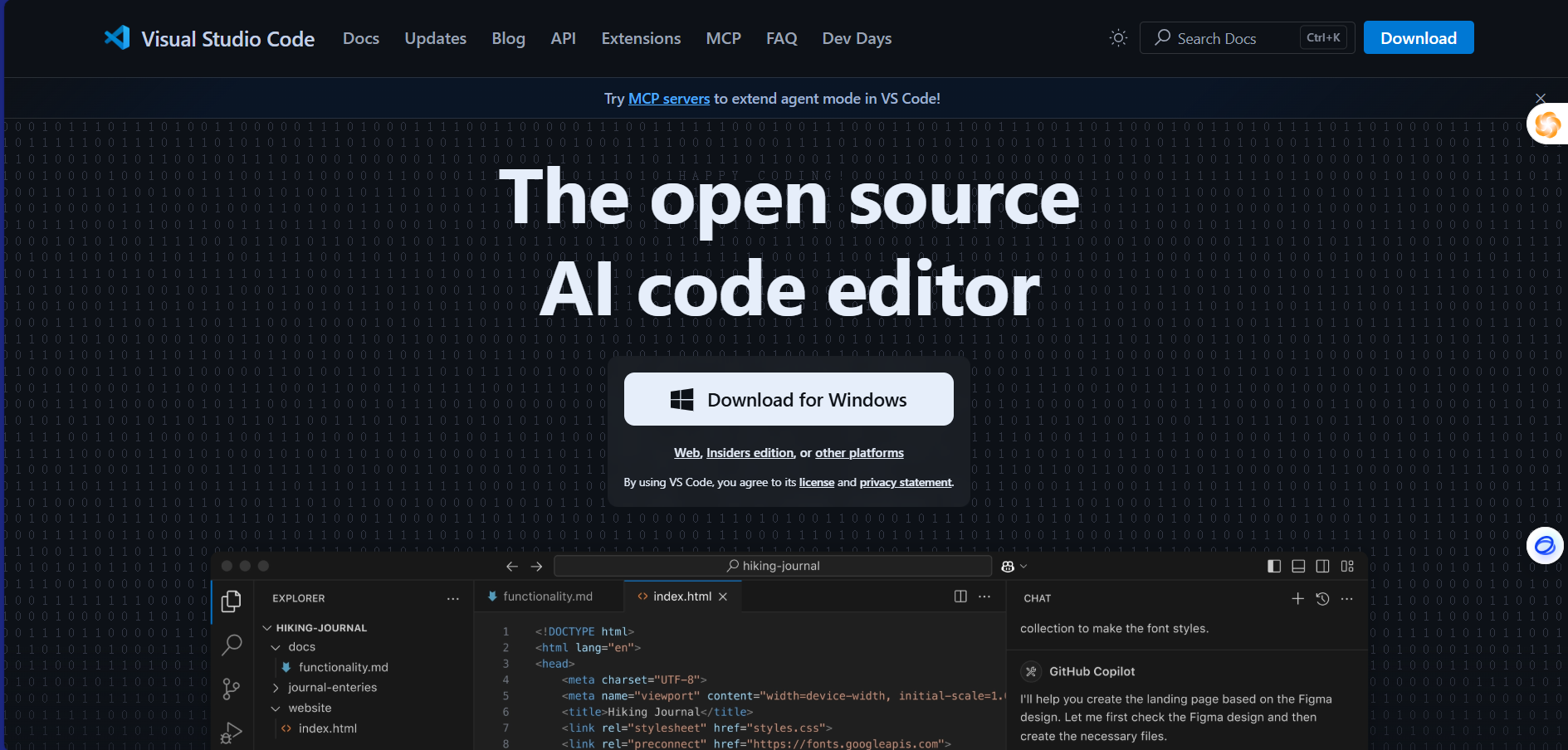Open the chat history icon
This screenshot has height=750, width=1568.
point(1323,598)
